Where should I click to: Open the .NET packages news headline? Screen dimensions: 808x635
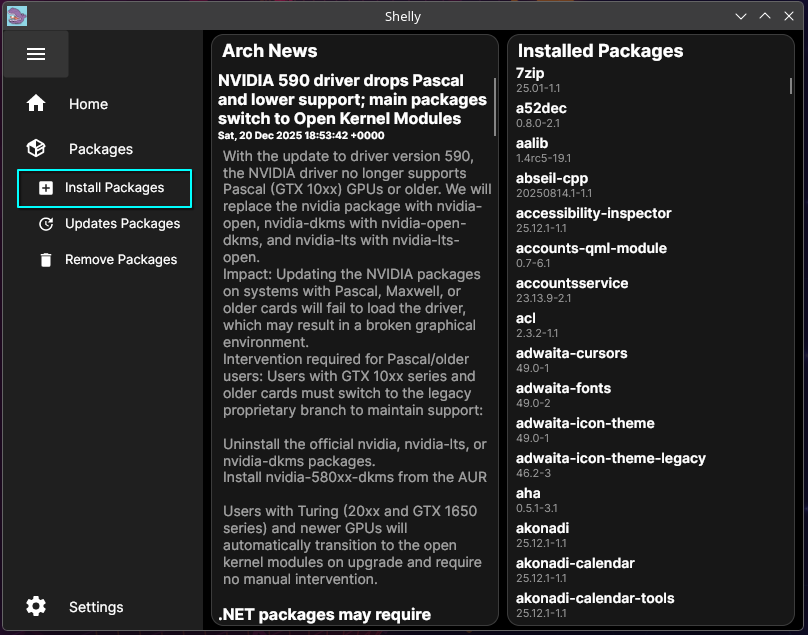tap(324, 614)
